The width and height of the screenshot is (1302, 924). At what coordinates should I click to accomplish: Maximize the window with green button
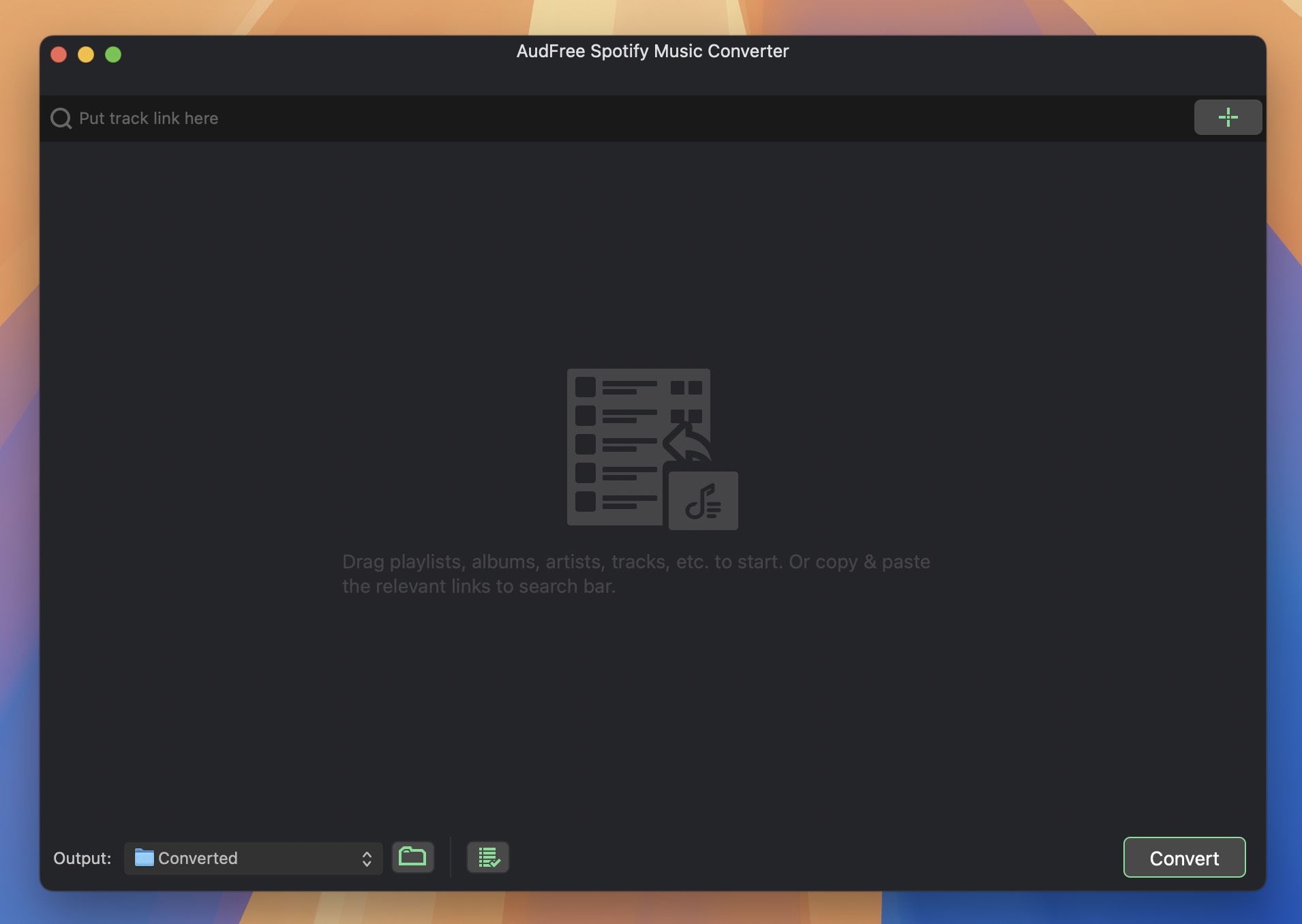(113, 55)
